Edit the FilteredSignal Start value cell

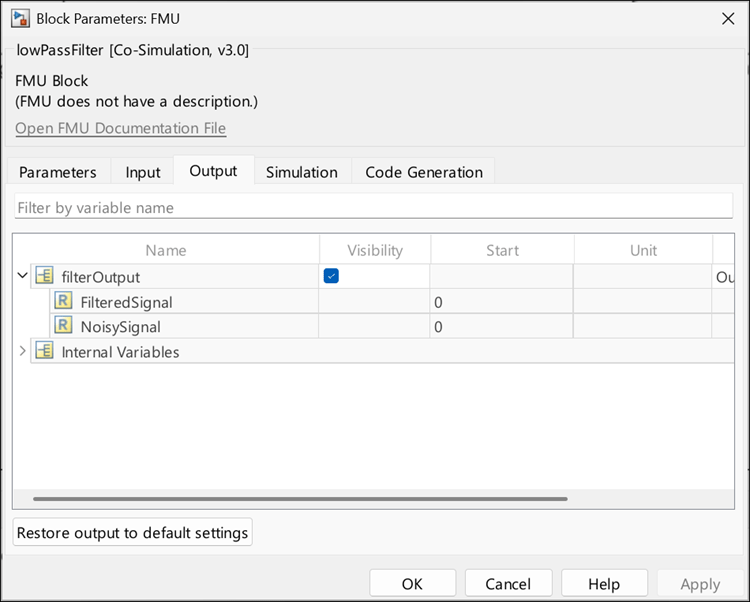click(x=501, y=302)
